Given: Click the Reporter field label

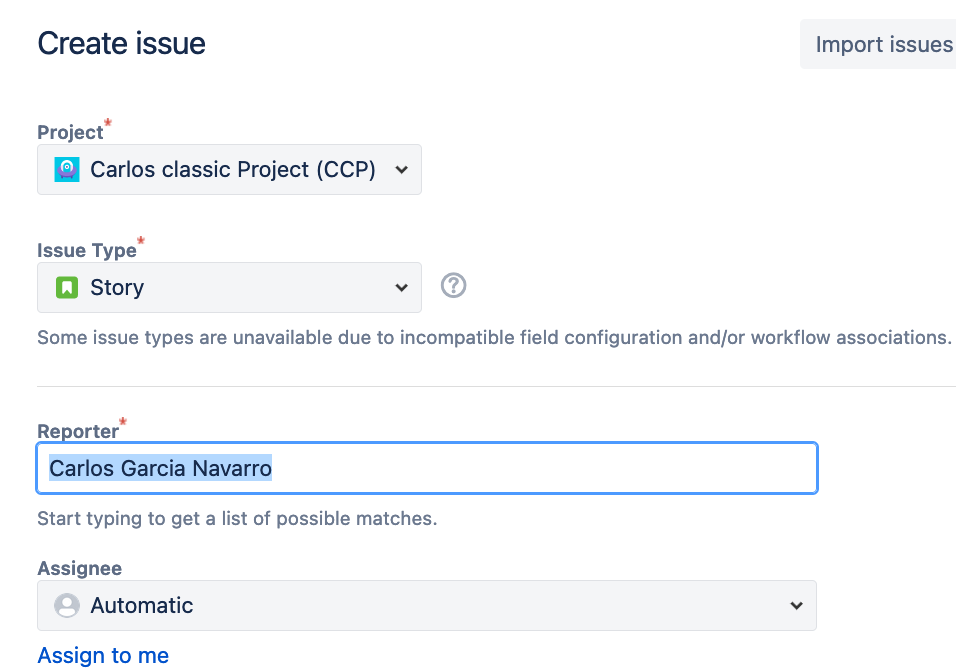Looking at the screenshot, I should (x=77, y=432).
